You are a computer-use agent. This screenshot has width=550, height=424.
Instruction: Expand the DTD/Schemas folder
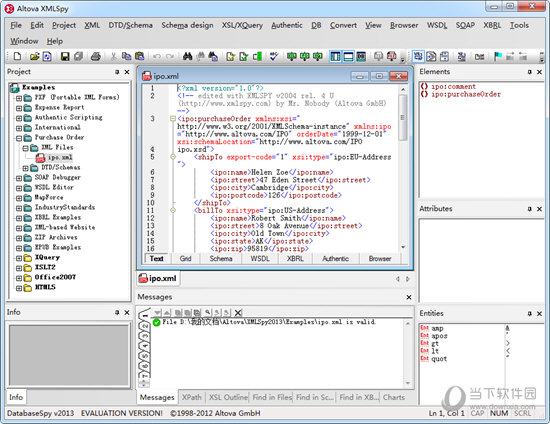pyautogui.click(x=26, y=168)
